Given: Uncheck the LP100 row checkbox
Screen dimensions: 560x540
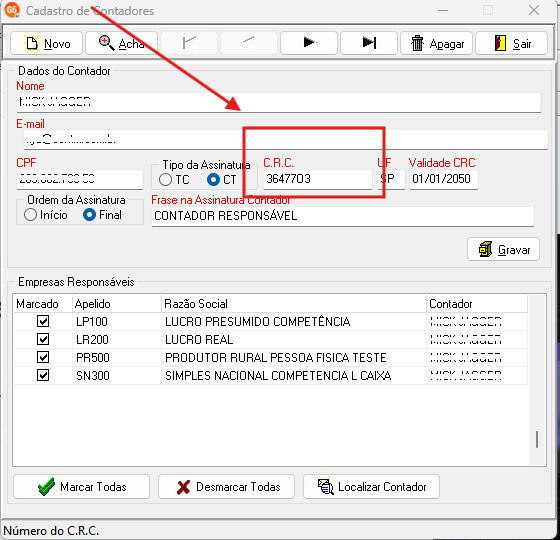Looking at the screenshot, I should pos(43,321).
